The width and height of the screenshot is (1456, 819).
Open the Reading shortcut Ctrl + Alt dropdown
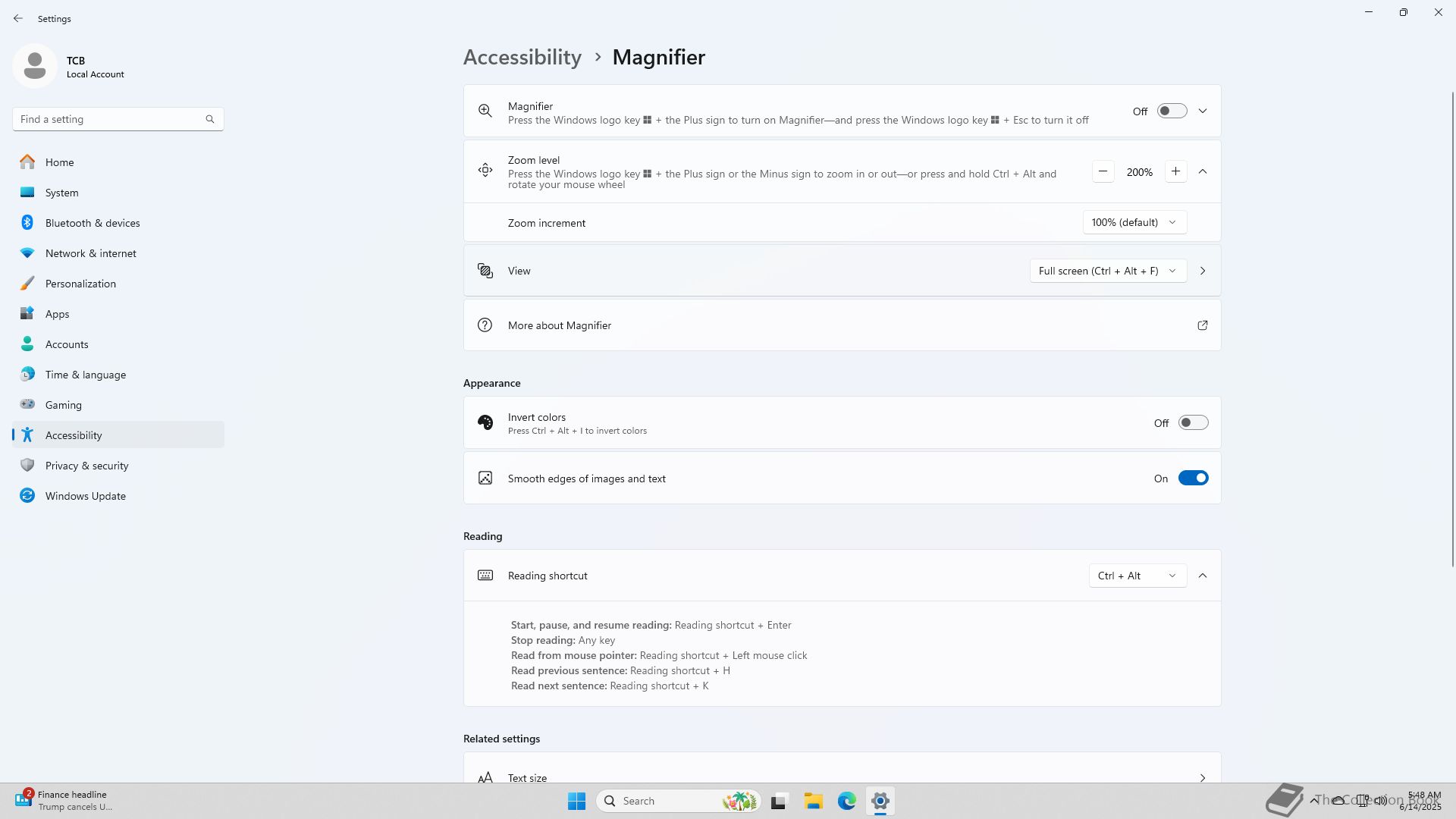click(x=1136, y=576)
